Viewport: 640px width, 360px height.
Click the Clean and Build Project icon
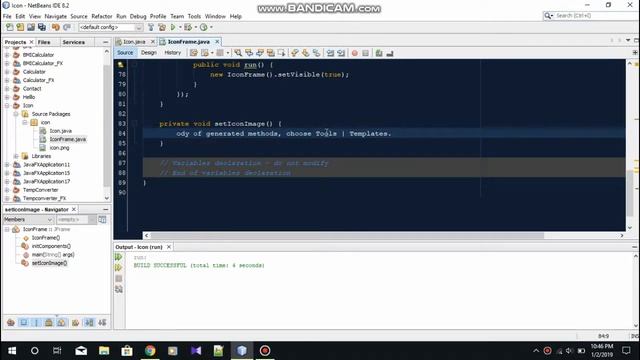pyautogui.click(x=162, y=27)
